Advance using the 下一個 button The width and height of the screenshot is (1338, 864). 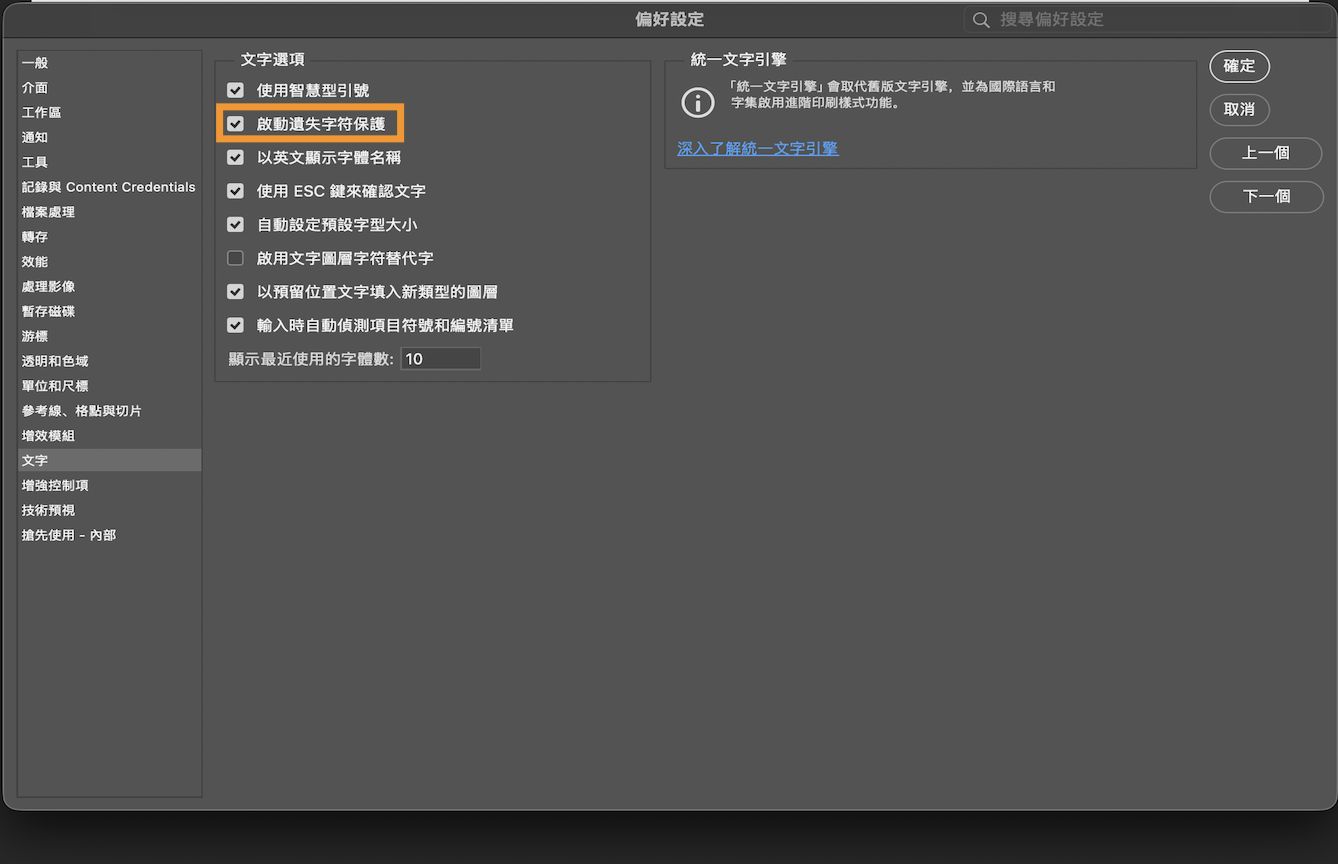[x=1266, y=196]
